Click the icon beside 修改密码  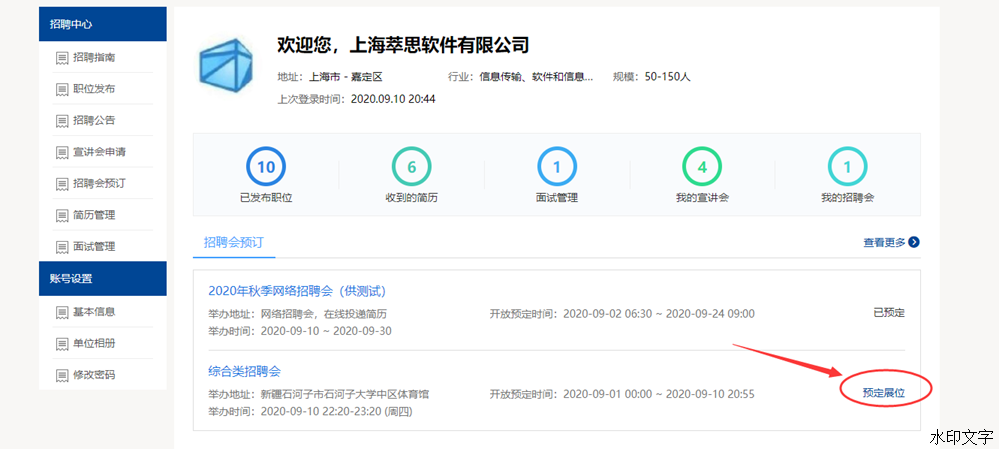point(62,375)
